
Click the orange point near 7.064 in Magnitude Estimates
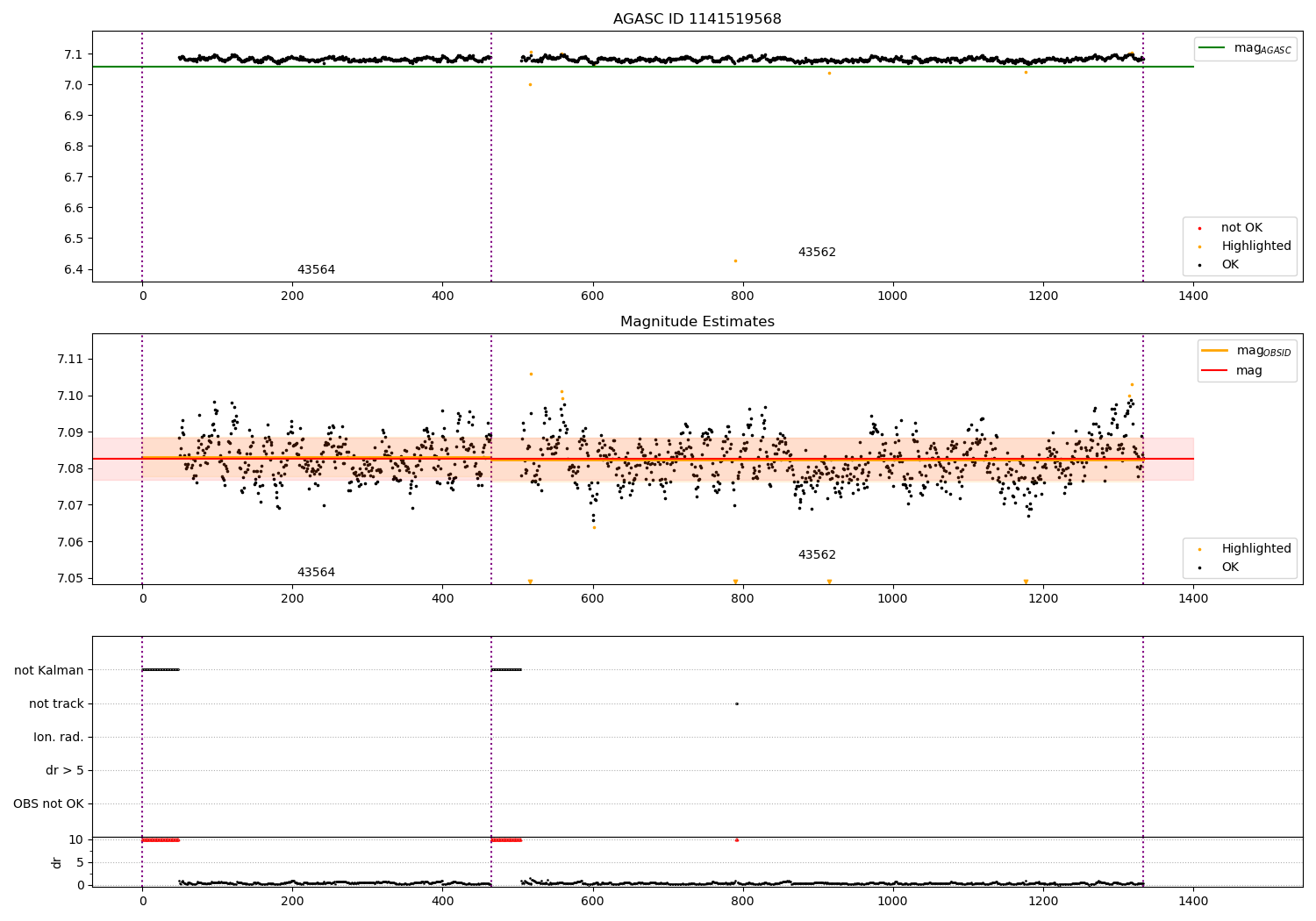point(594,527)
